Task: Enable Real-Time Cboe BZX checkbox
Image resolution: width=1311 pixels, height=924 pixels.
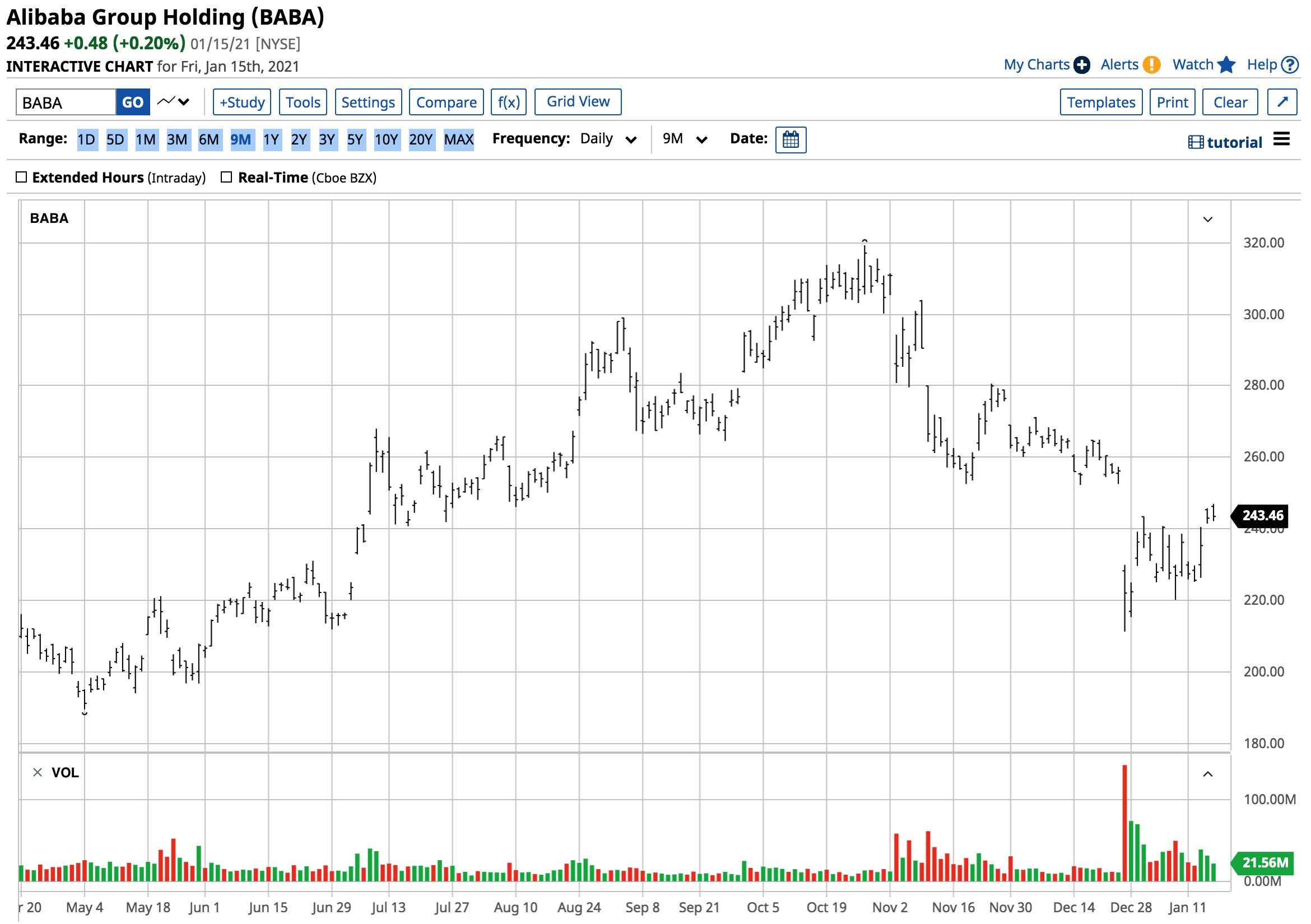Action: click(x=226, y=178)
